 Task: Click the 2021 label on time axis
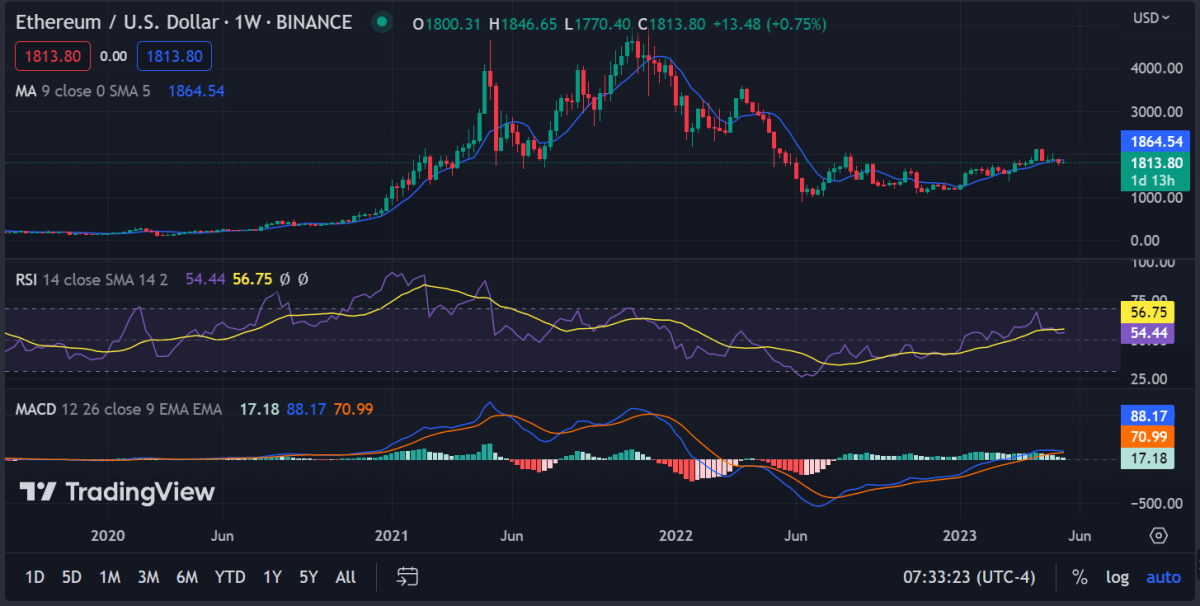(x=390, y=536)
